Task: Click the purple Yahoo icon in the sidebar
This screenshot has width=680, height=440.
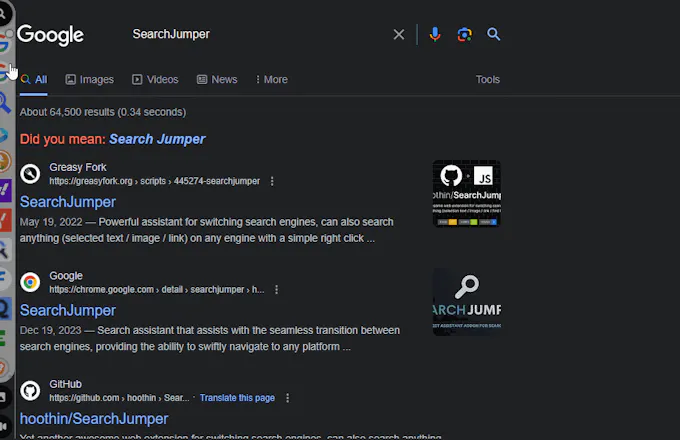Action: coord(5,190)
